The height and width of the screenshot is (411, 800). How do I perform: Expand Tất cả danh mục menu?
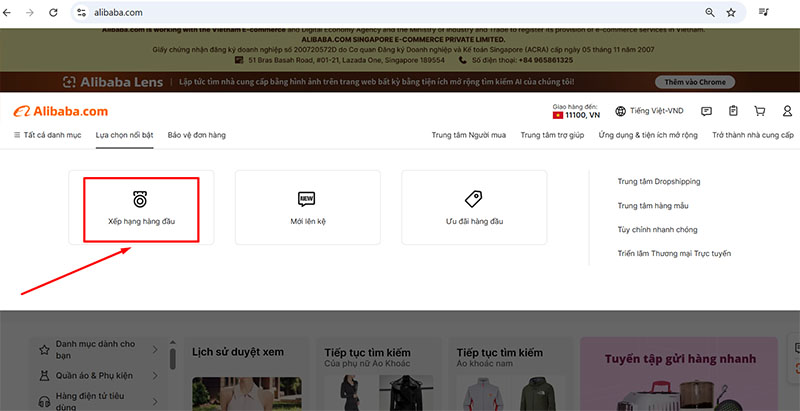(48, 134)
